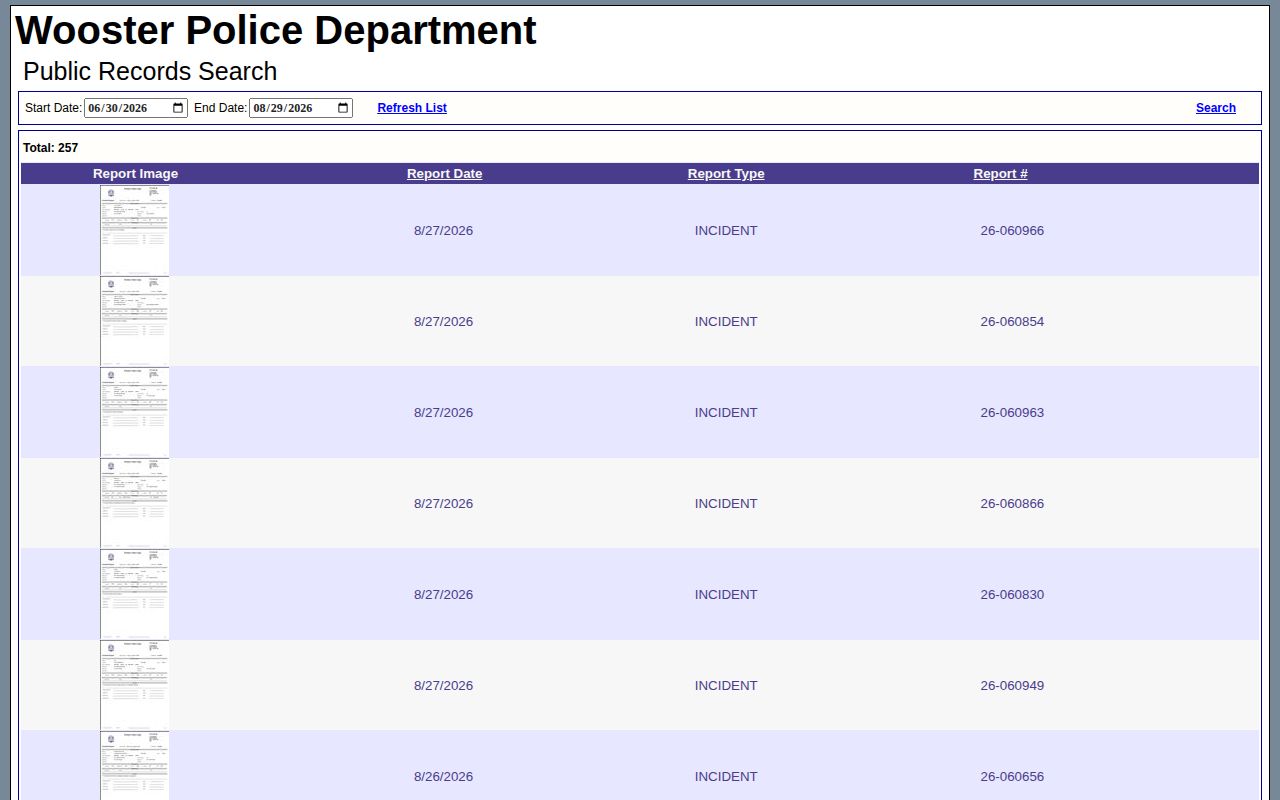This screenshot has height=800, width=1280.
Task: Click INCIDENT type in row 26-060854
Action: coord(726,322)
